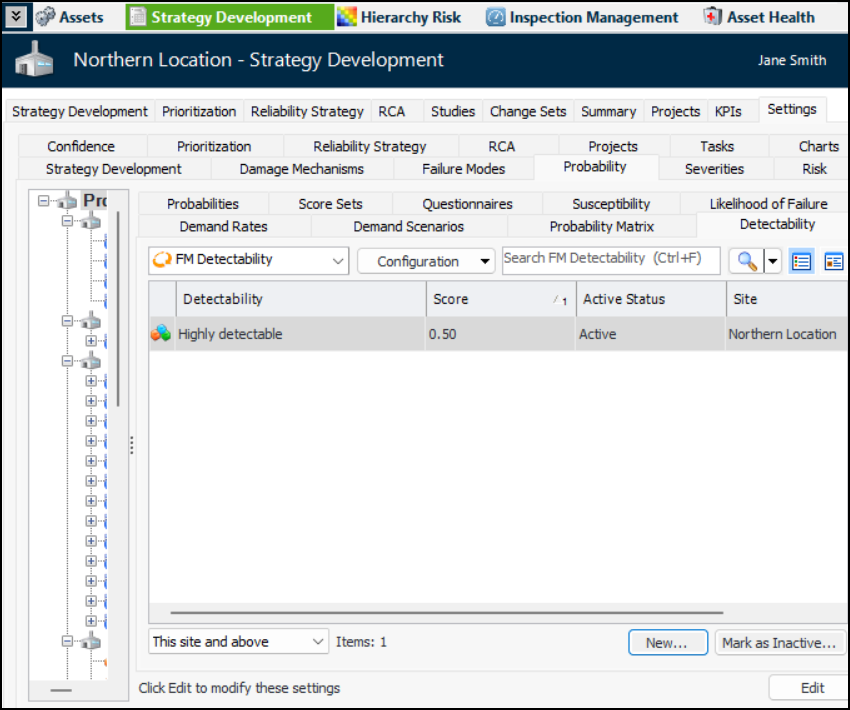Switch to list view toggle
The width and height of the screenshot is (850, 710).
pos(801,261)
